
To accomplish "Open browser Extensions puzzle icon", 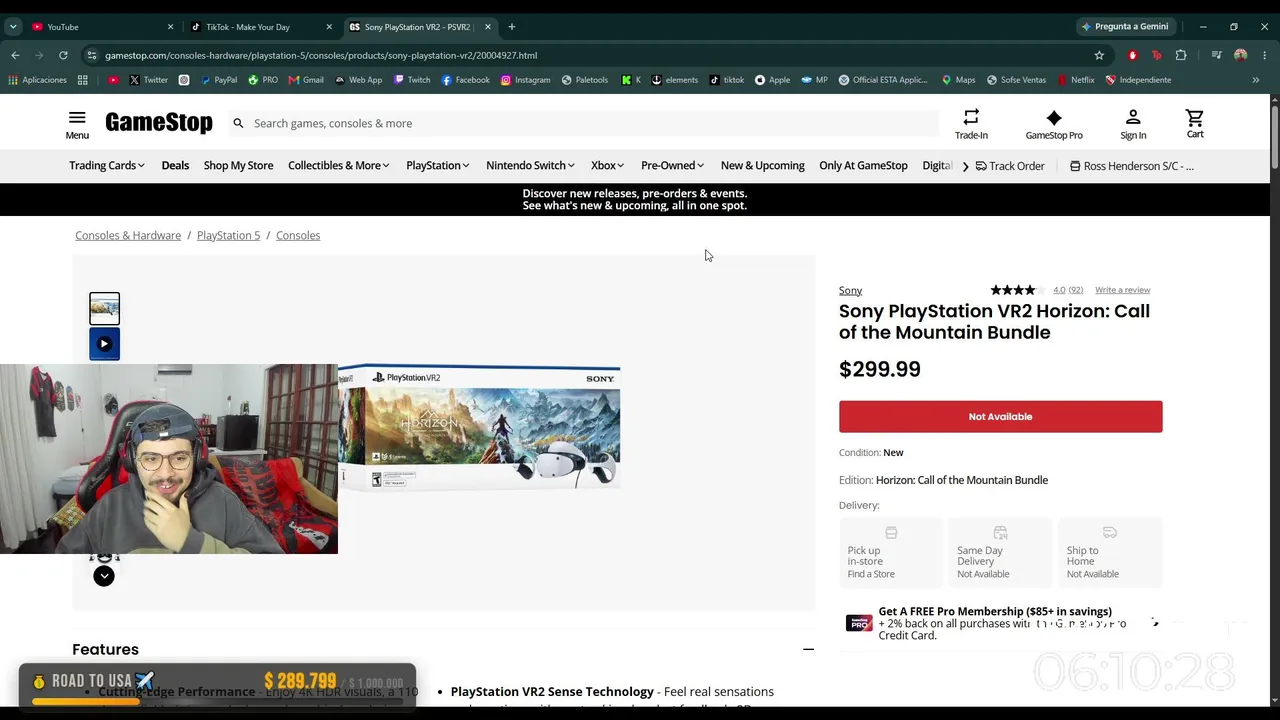I will pyautogui.click(x=1181, y=55).
